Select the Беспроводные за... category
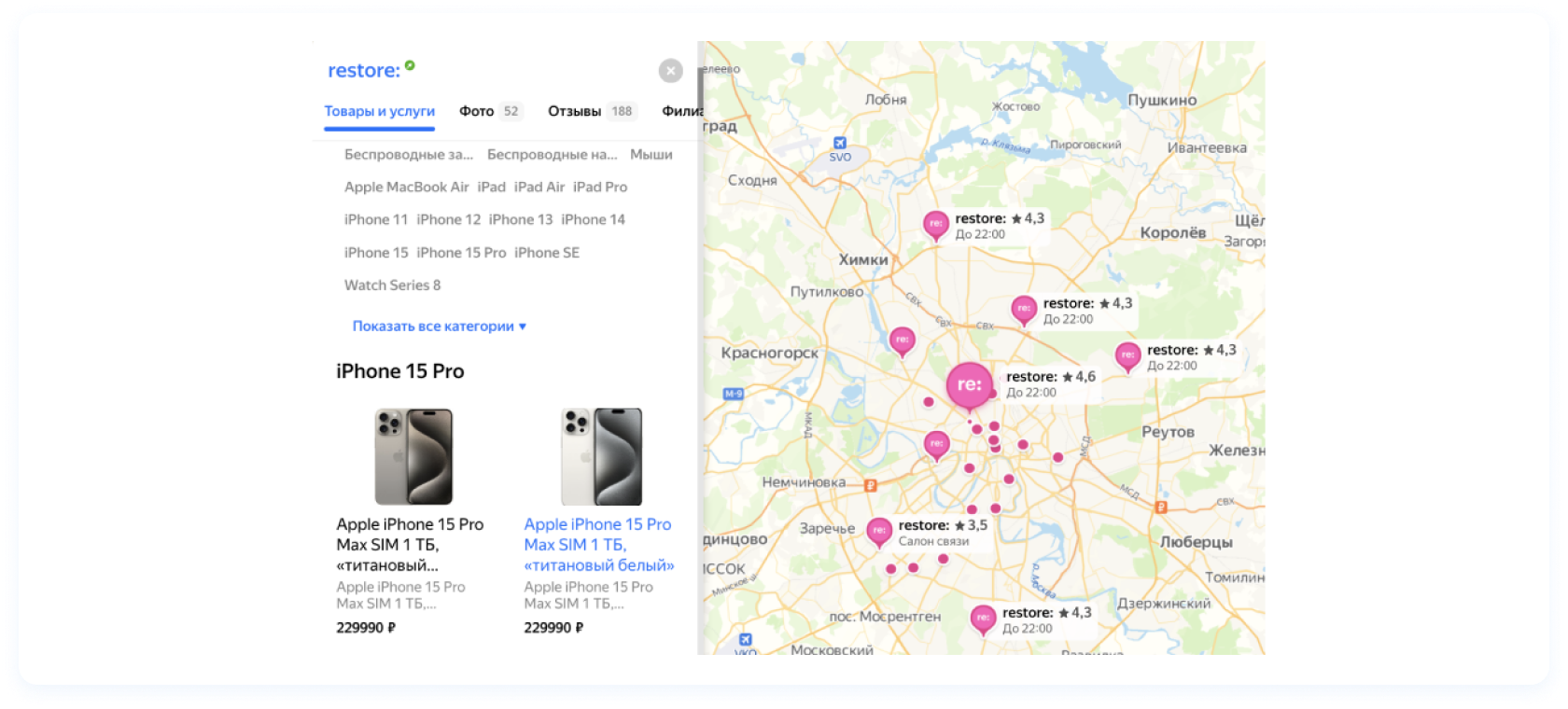The width and height of the screenshot is (1568, 709). point(409,154)
